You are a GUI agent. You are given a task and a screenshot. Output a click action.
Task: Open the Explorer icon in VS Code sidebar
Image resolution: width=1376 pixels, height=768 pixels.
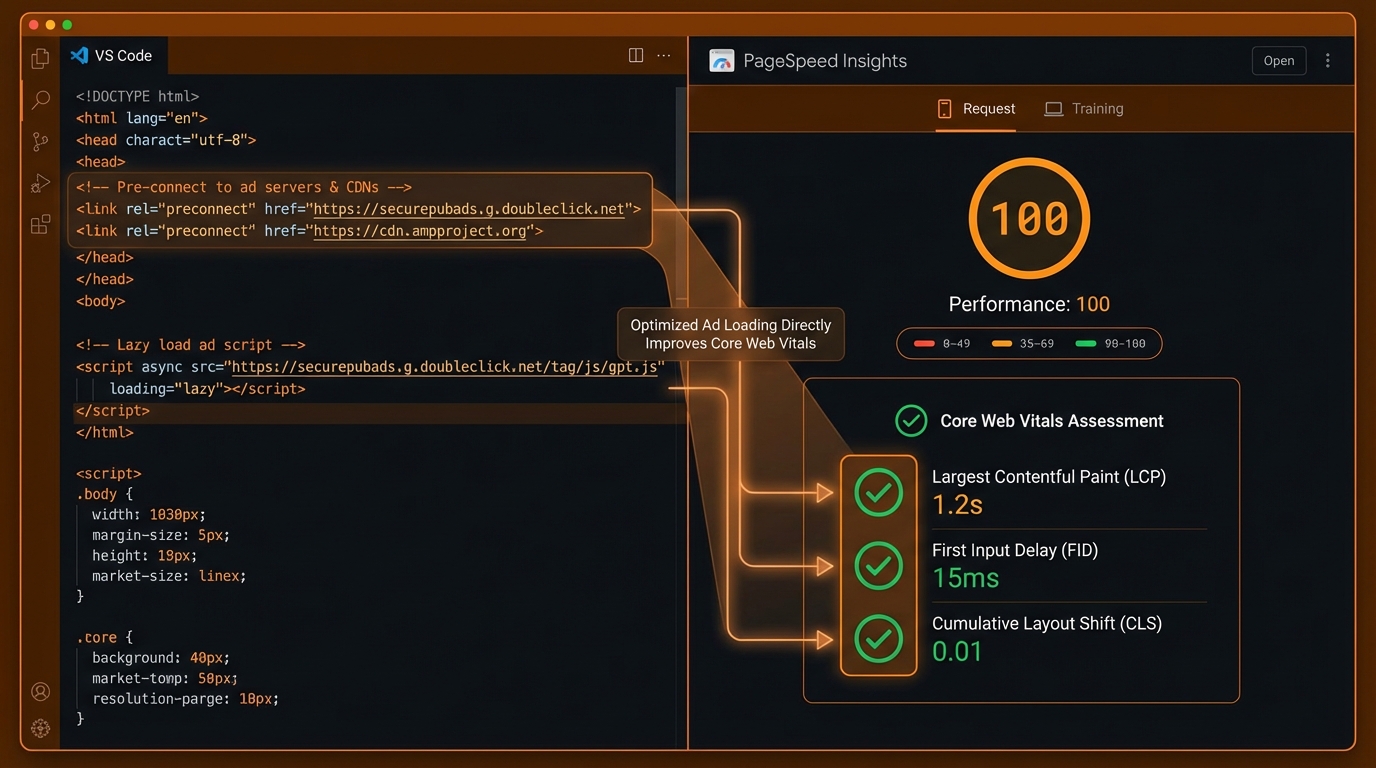tap(39, 58)
